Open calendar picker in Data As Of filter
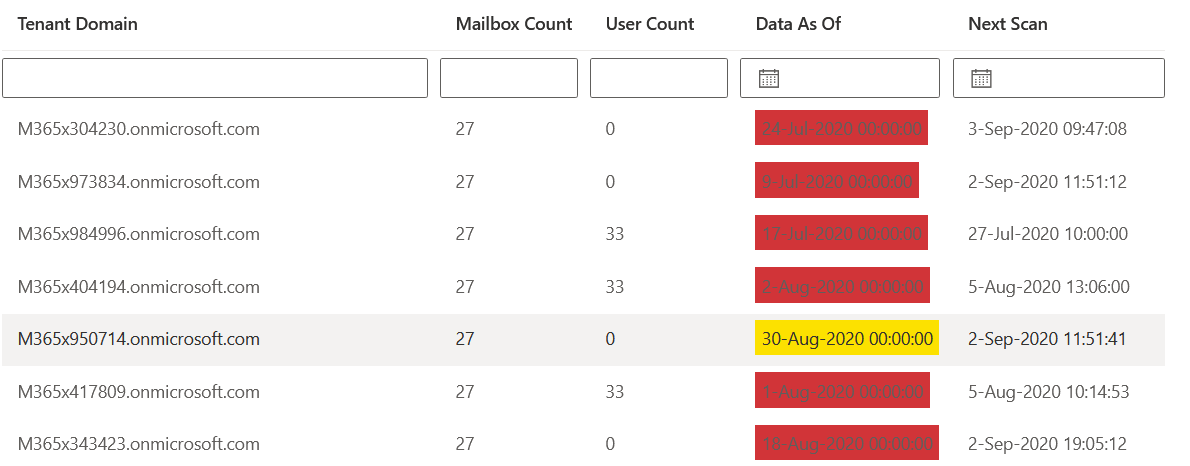This screenshot has height=466, width=1190. 769,78
